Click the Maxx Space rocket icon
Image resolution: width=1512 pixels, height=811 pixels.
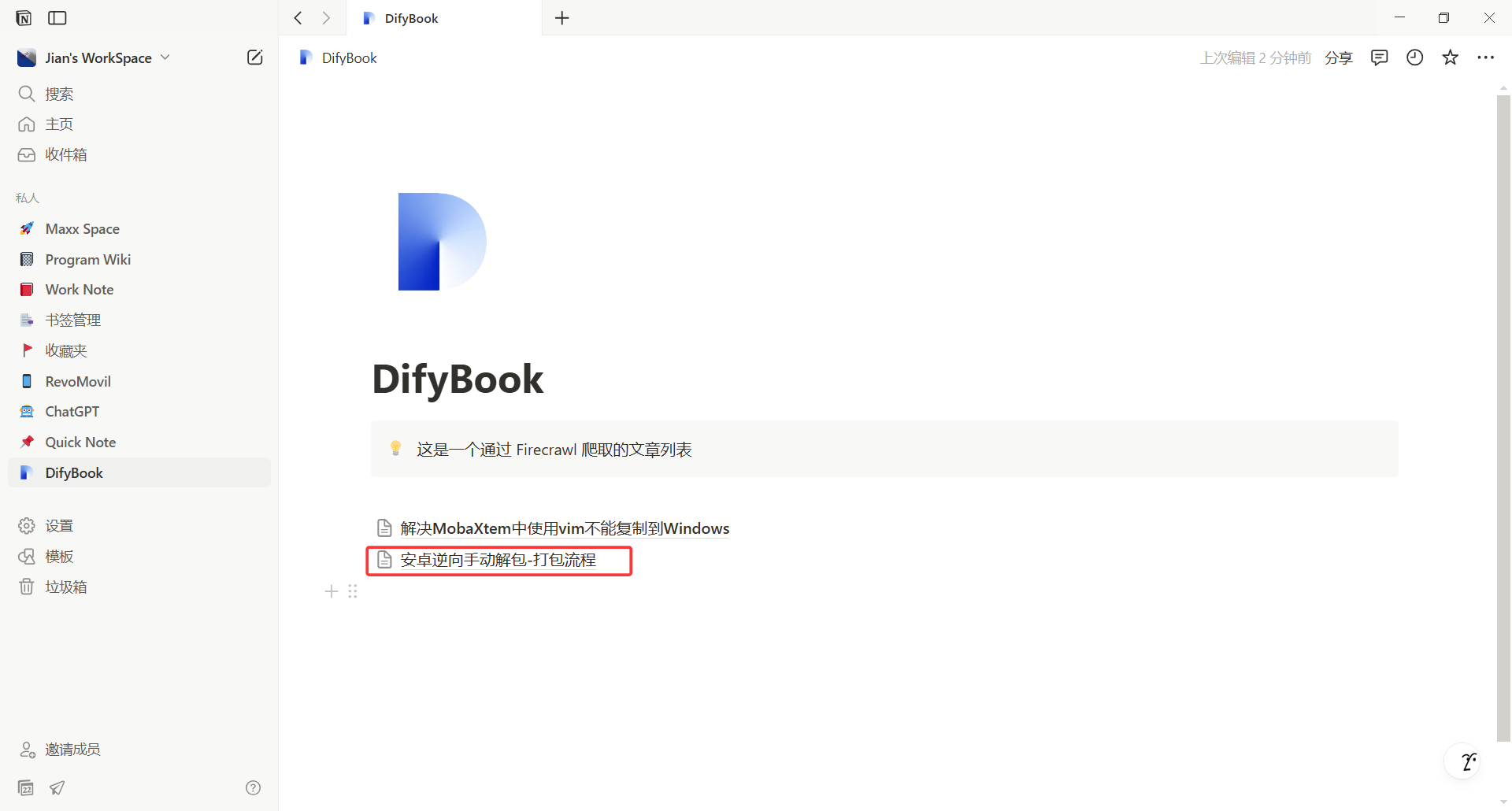27,228
